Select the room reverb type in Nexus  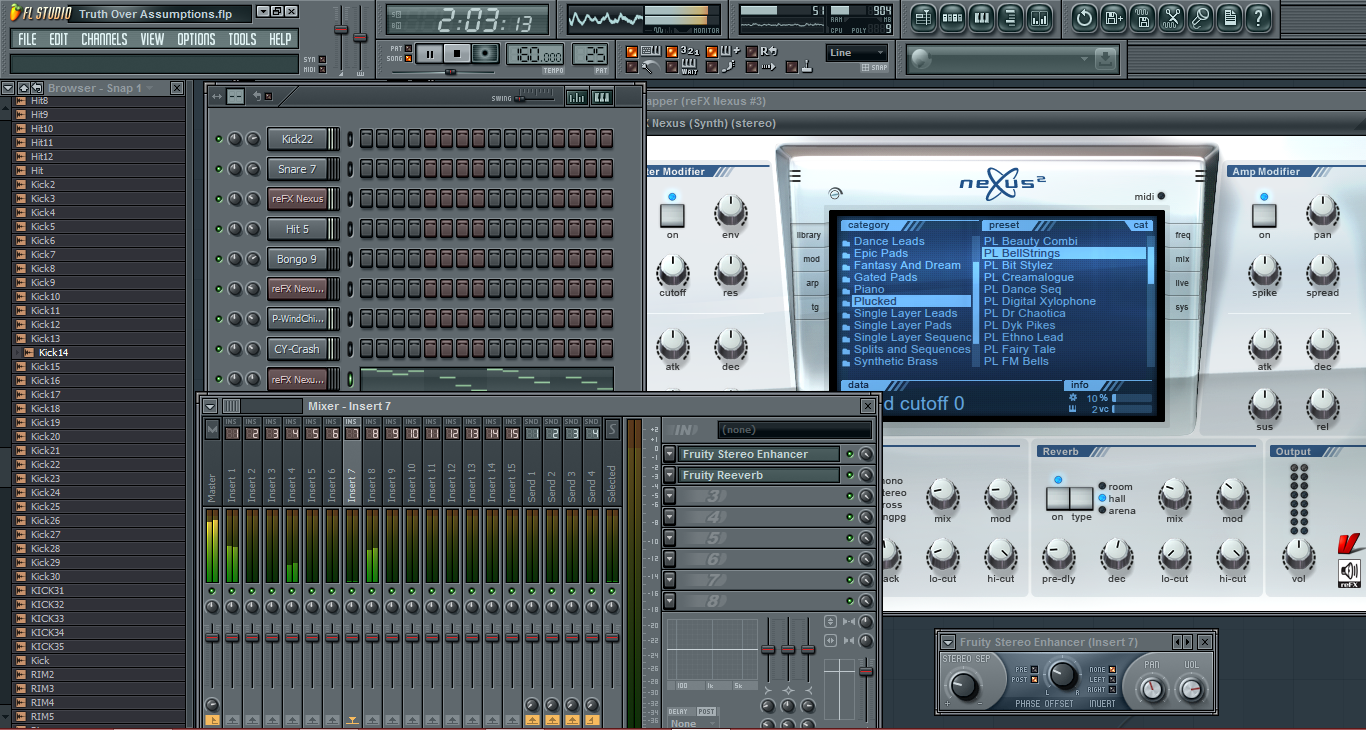click(1103, 487)
